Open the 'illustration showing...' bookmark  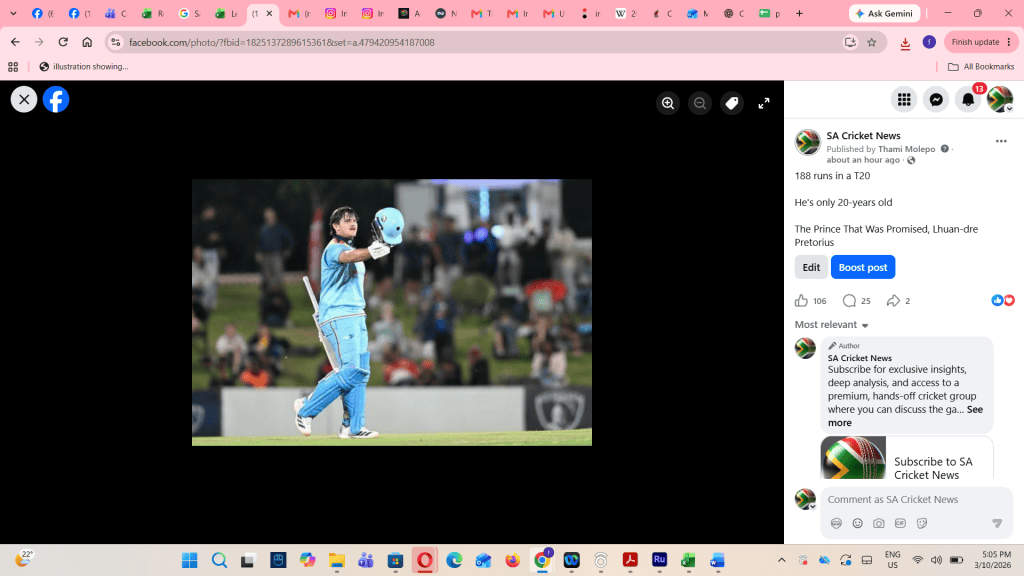click(x=84, y=67)
